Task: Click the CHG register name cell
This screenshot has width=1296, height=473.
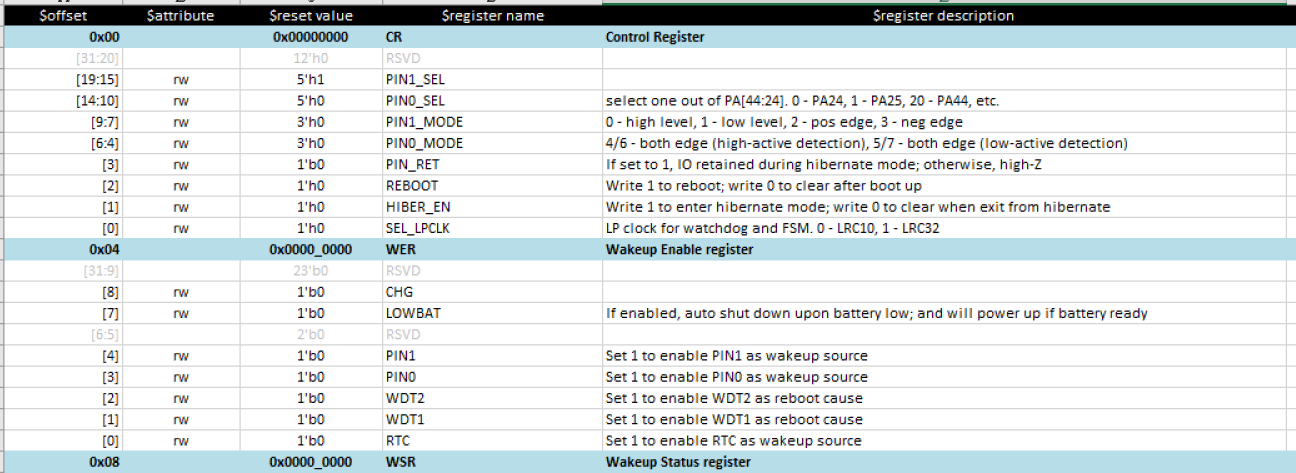Action: (400, 292)
